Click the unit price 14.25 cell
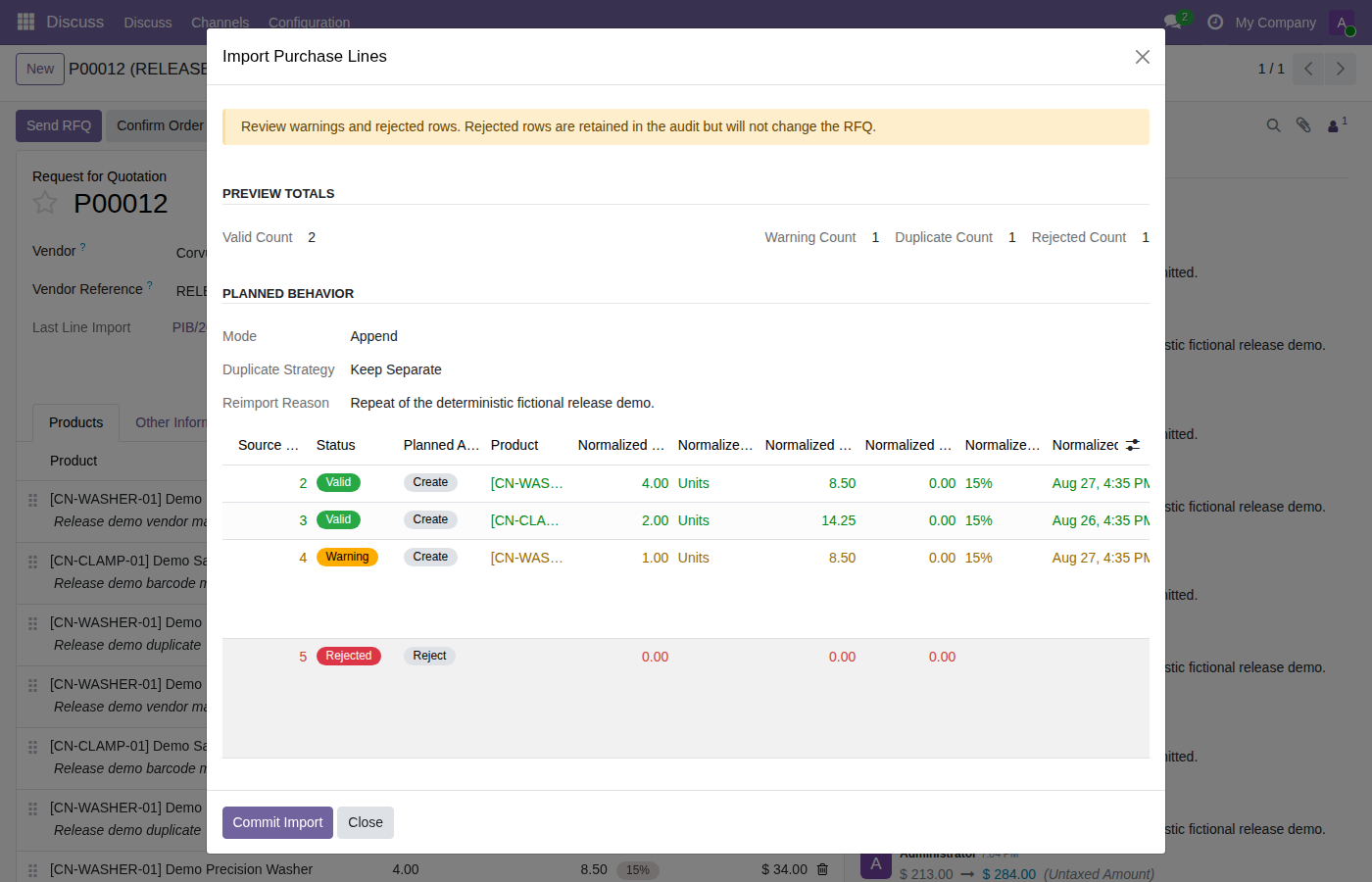 (x=838, y=520)
